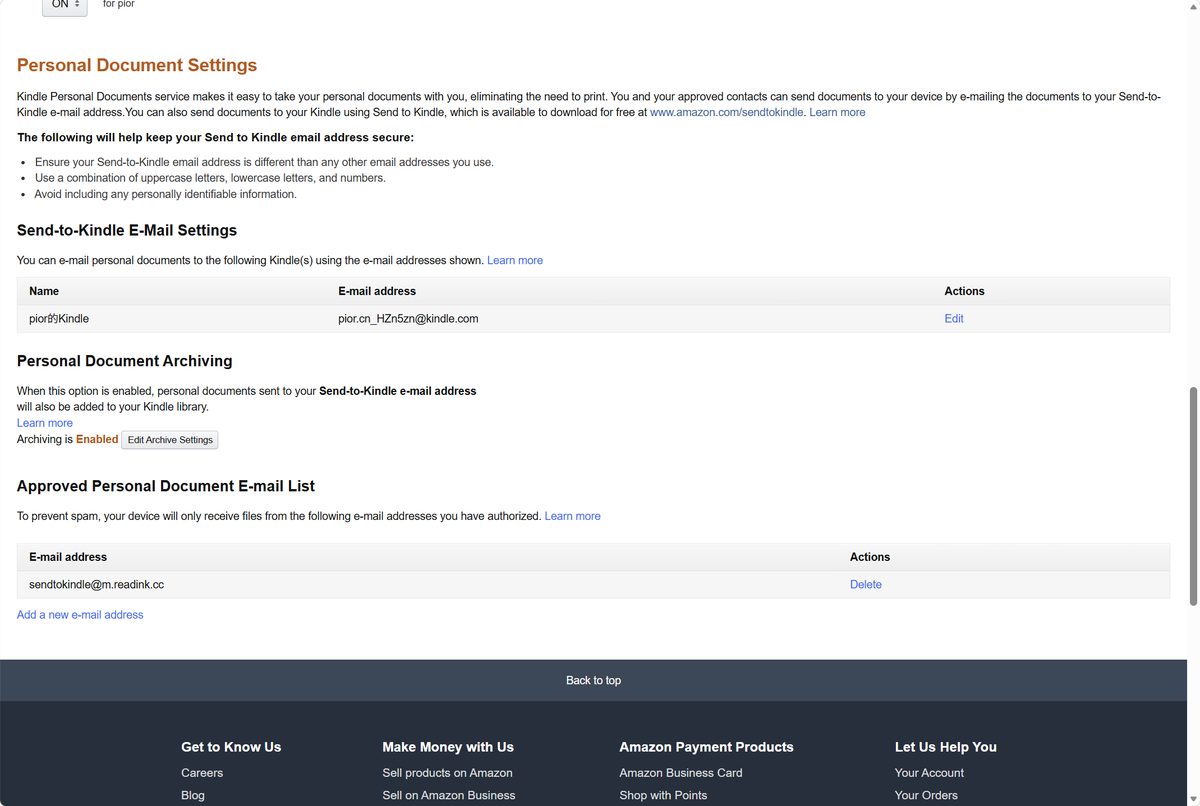
Task: Click the Name column header
Action: (44, 291)
